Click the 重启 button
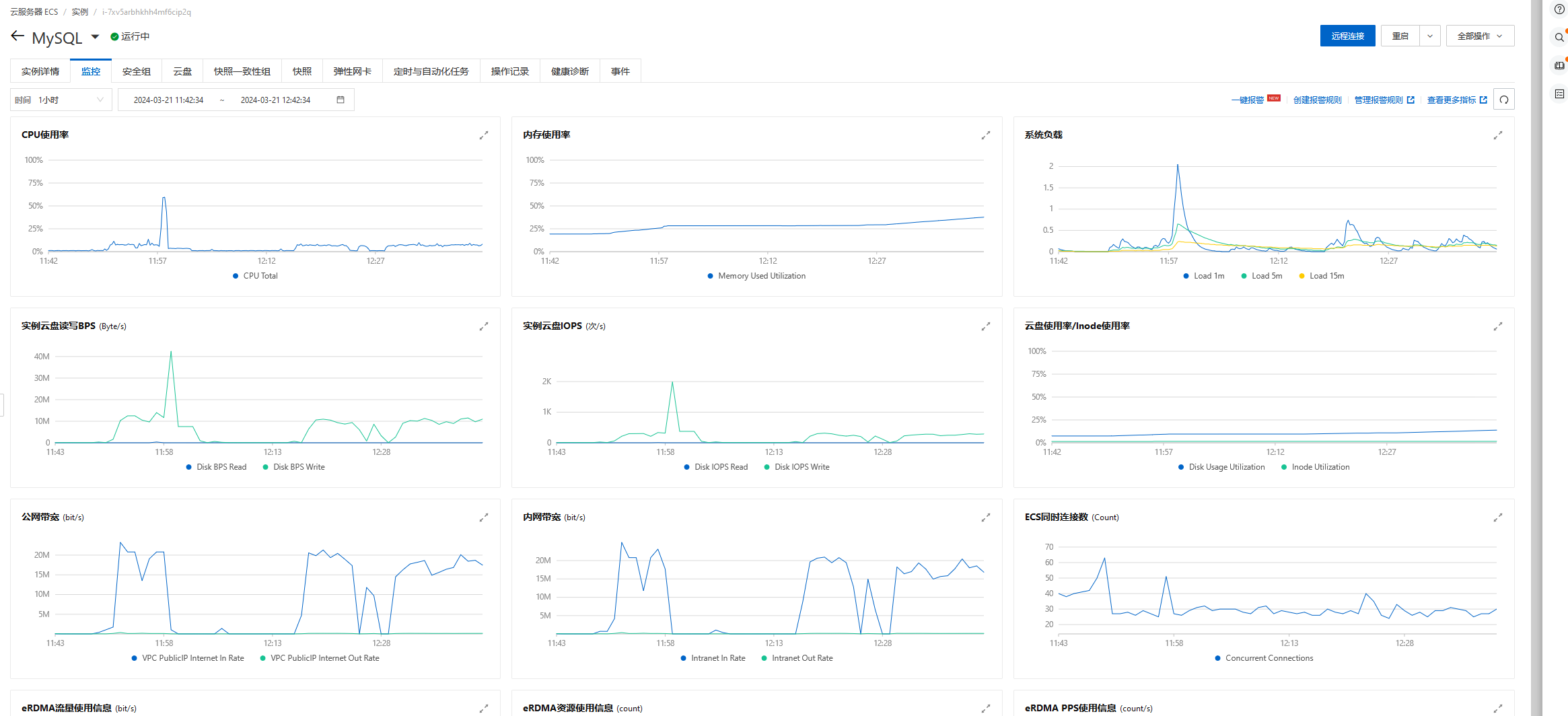1568x716 pixels. [x=1400, y=36]
